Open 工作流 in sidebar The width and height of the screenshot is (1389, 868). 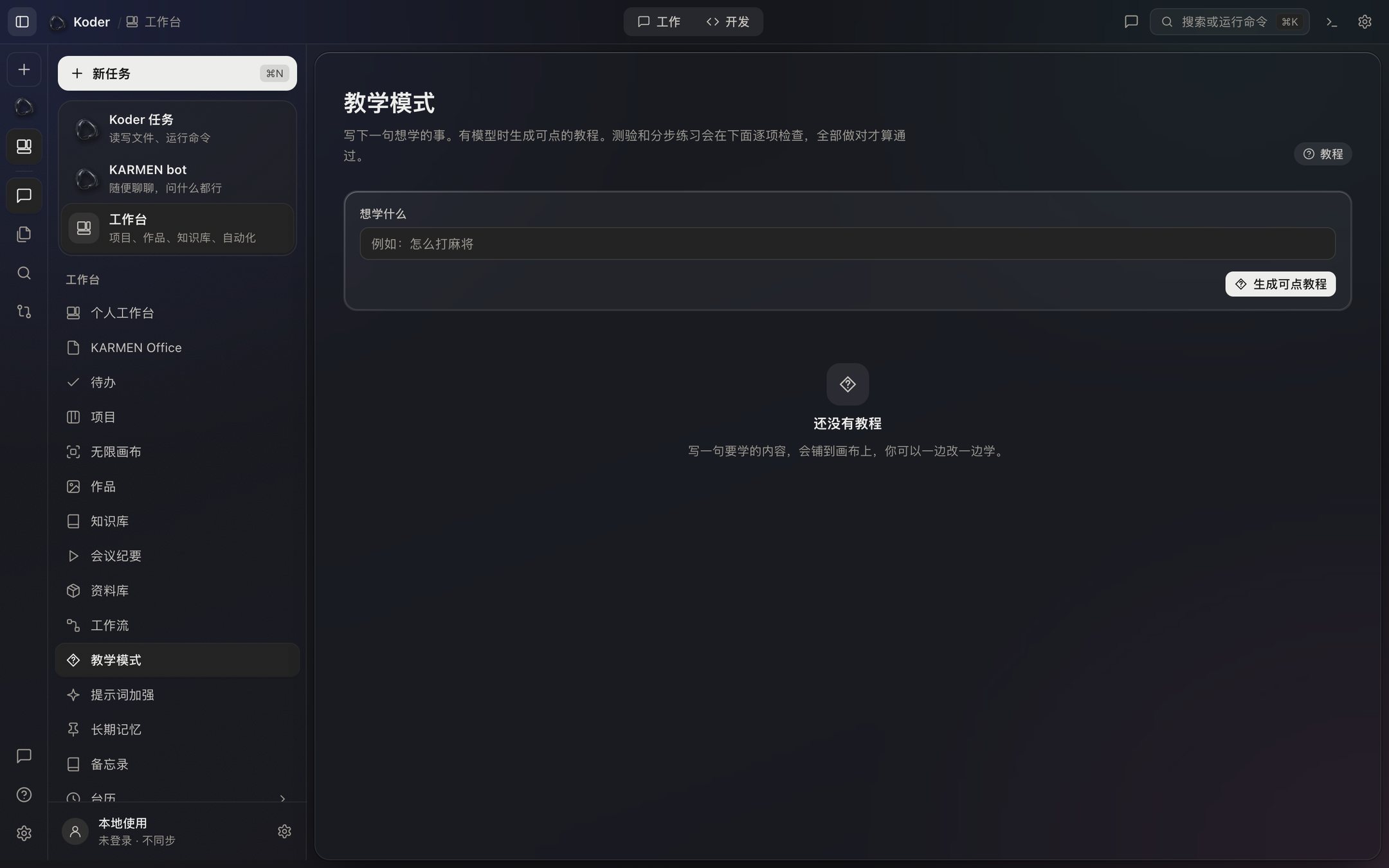tap(177, 626)
